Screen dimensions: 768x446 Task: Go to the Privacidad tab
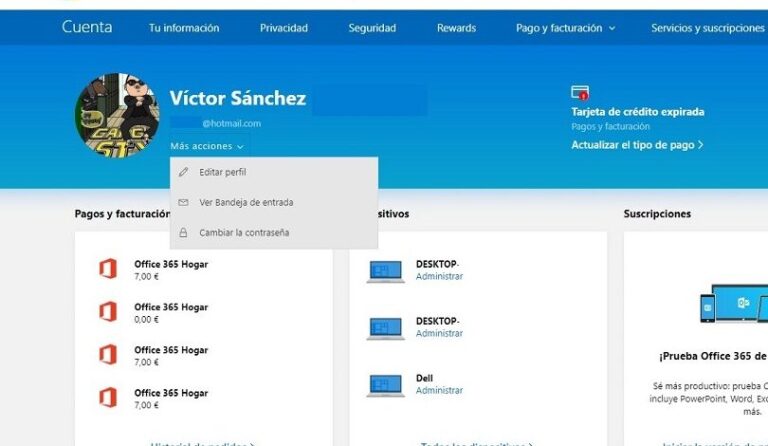coord(284,28)
